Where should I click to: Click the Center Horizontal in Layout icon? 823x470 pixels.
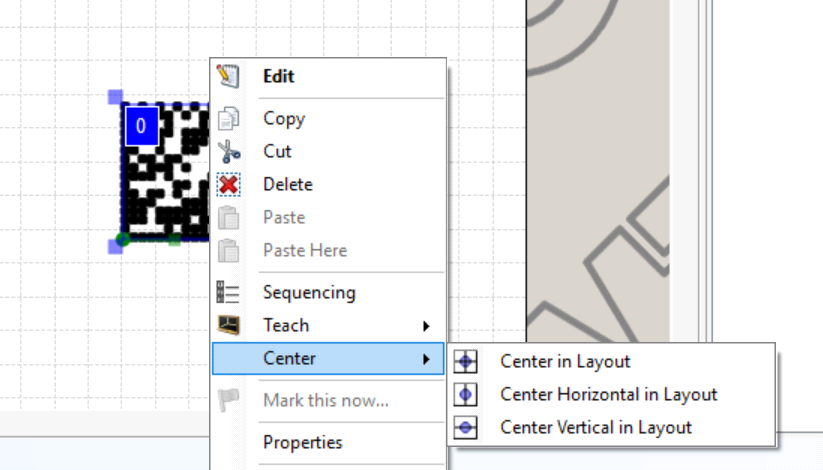(466, 394)
